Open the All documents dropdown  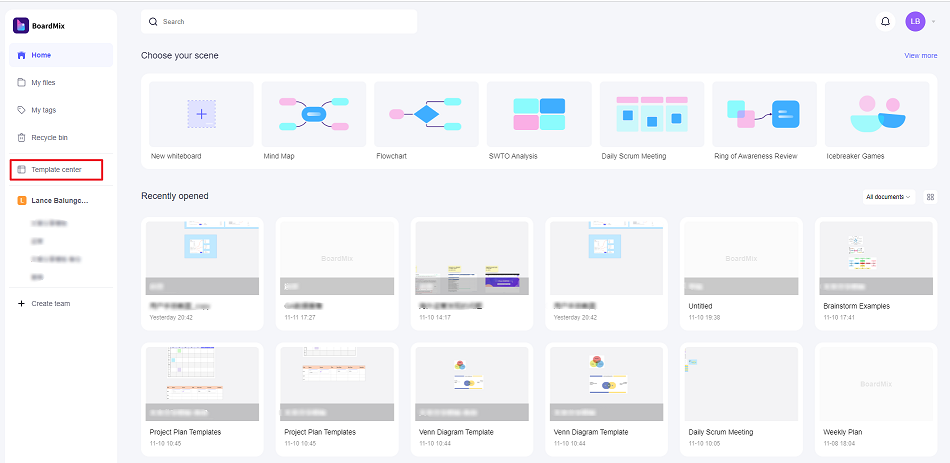pyautogui.click(x=889, y=196)
